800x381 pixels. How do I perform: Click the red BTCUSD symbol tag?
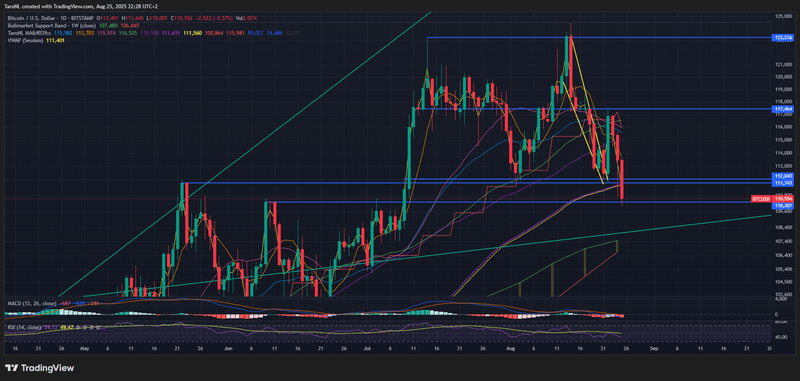pyautogui.click(x=762, y=198)
